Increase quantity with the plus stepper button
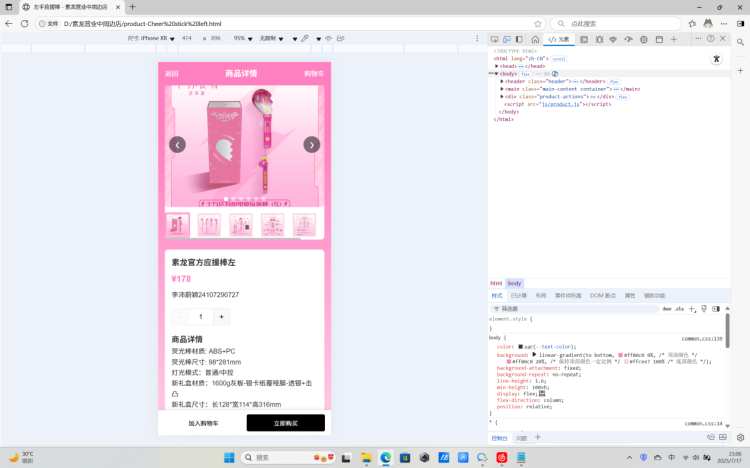The width and height of the screenshot is (750, 468). [221, 317]
